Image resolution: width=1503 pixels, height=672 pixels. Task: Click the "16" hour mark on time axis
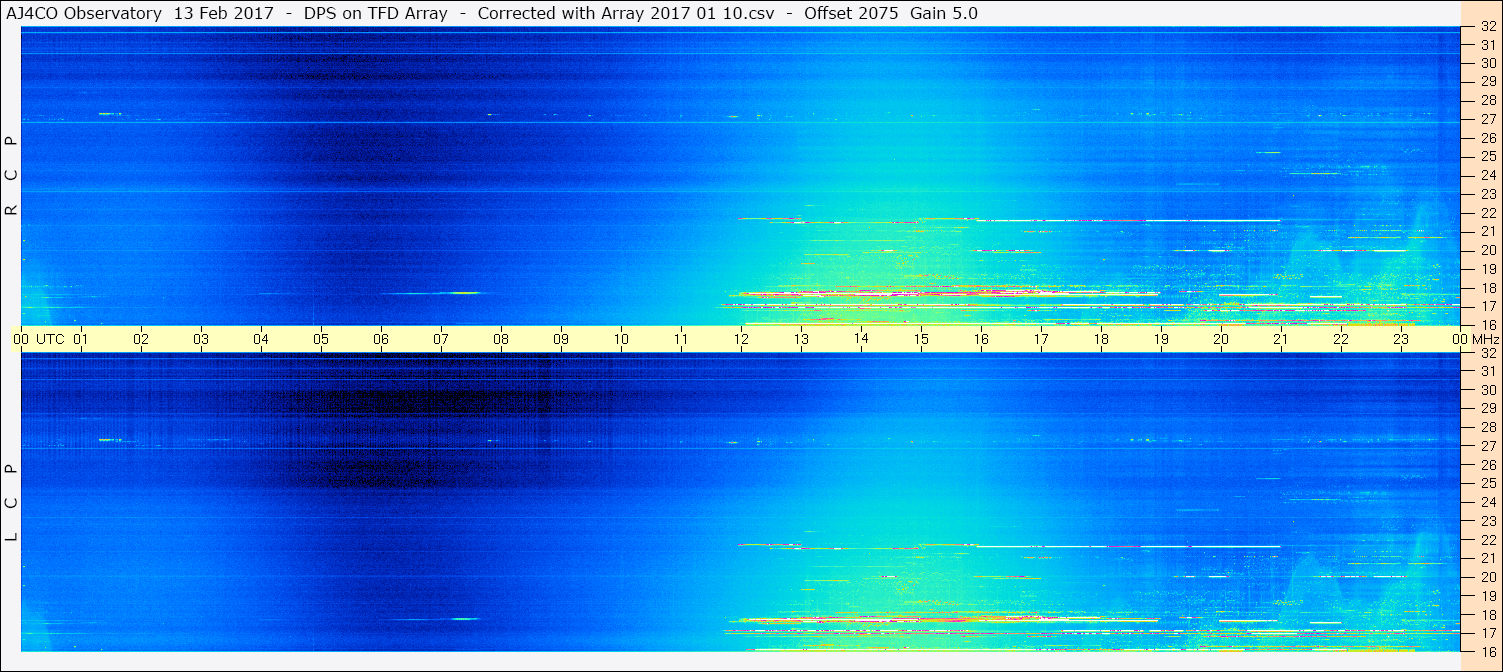tap(981, 339)
